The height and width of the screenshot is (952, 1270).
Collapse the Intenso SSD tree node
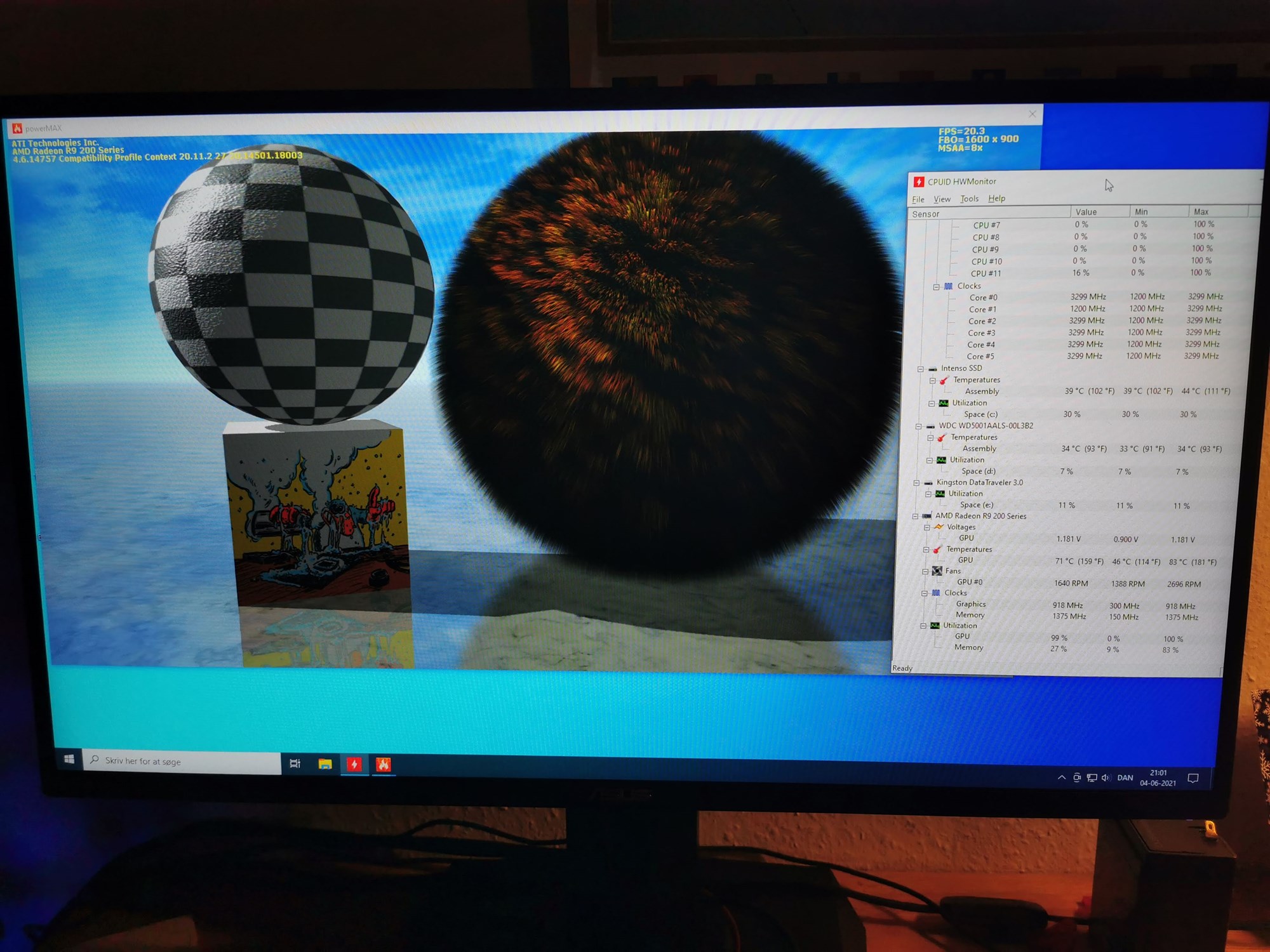point(920,369)
